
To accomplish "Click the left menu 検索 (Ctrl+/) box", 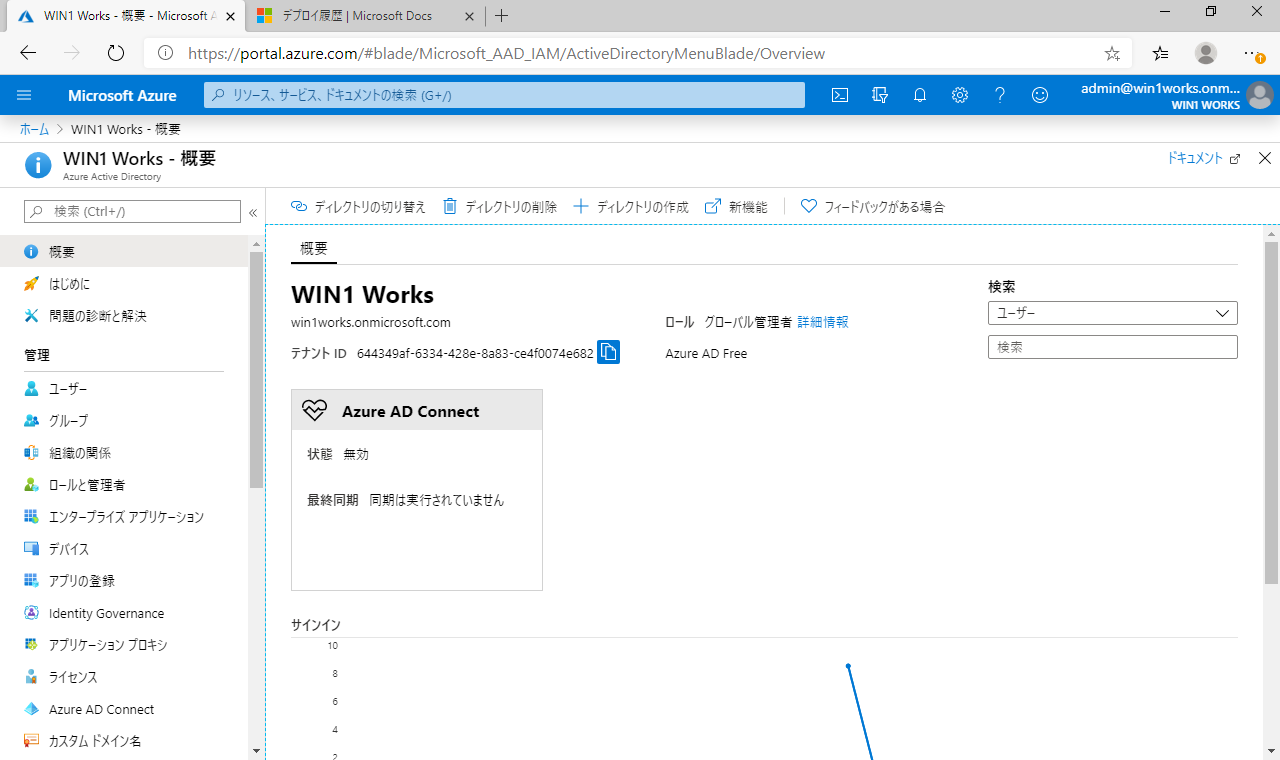I will tap(132, 211).
